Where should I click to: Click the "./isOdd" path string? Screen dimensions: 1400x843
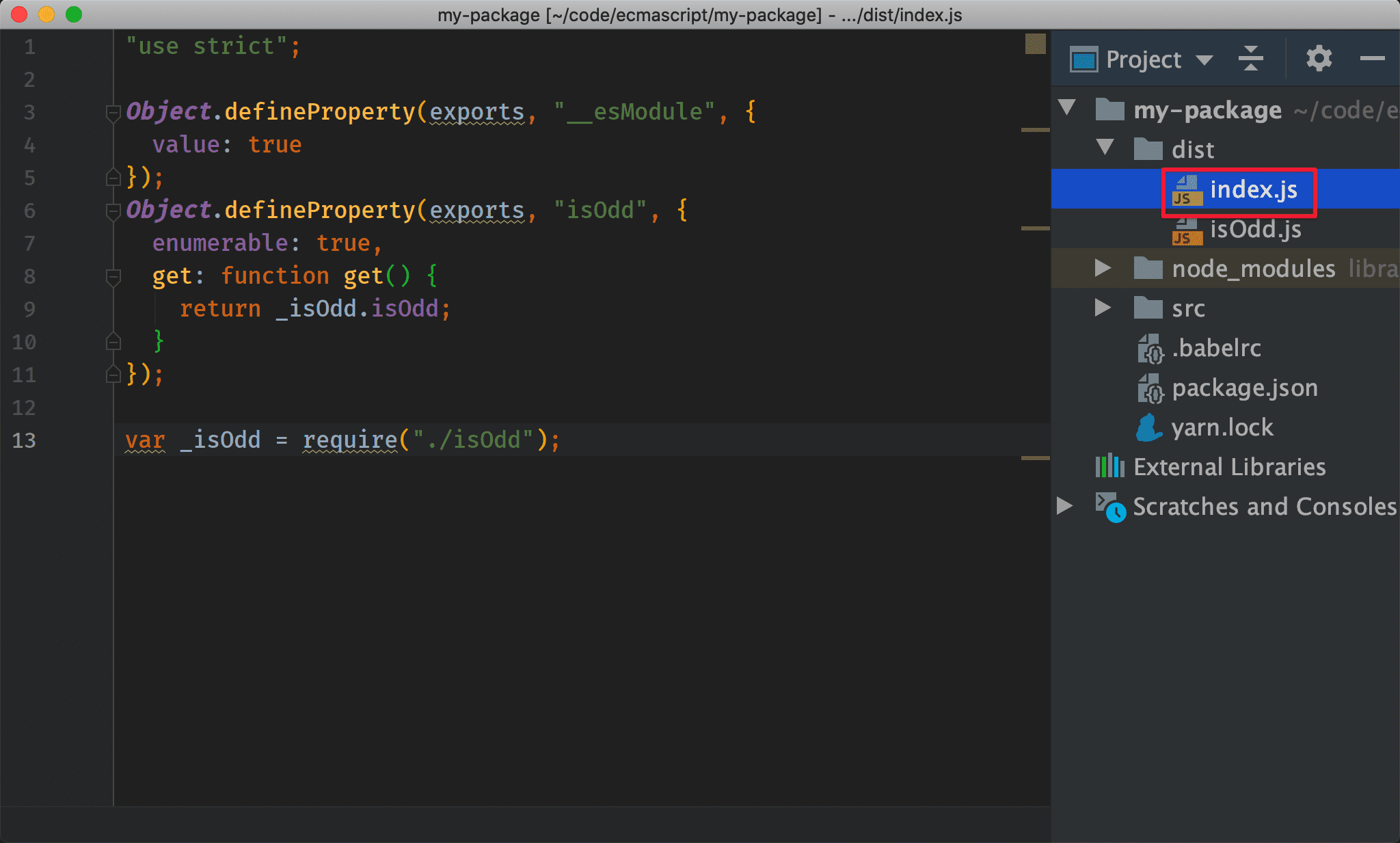[x=473, y=440]
